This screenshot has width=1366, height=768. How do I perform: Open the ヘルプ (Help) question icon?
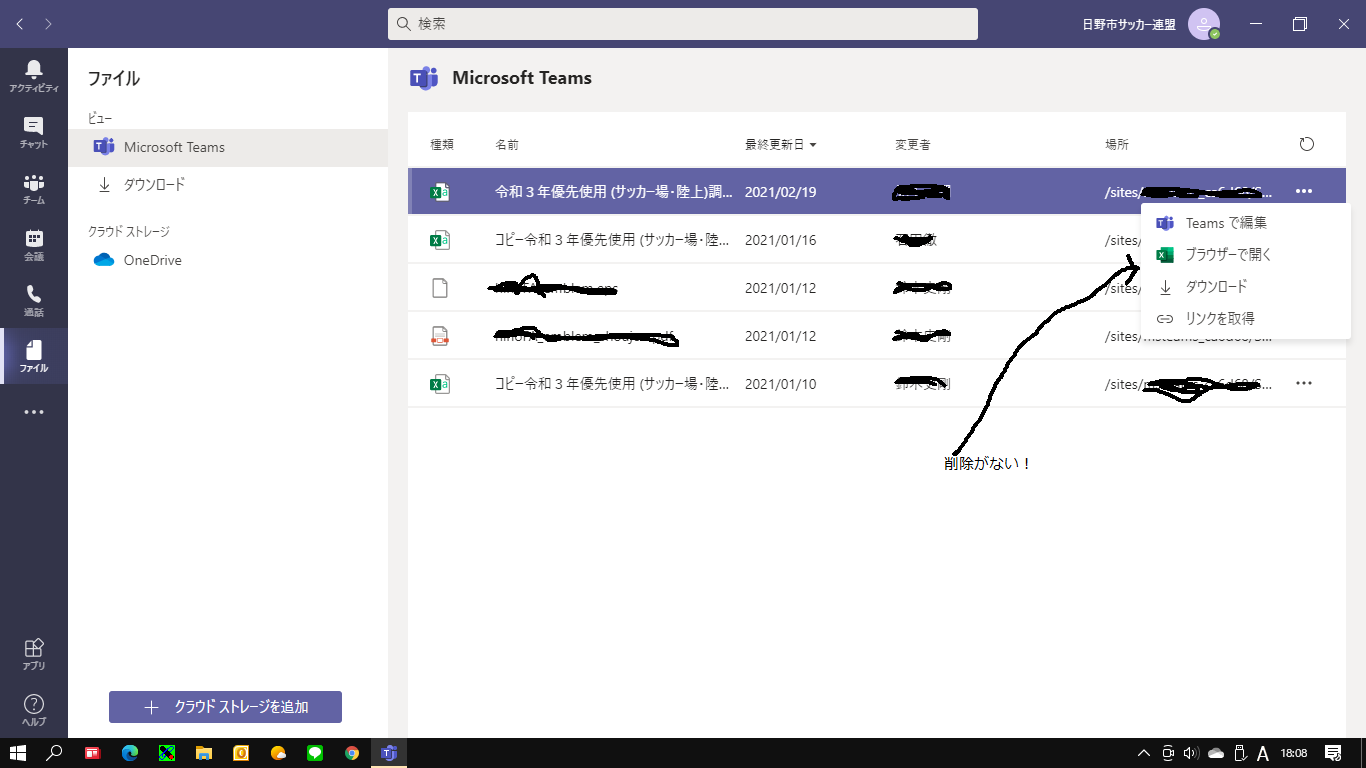34,709
